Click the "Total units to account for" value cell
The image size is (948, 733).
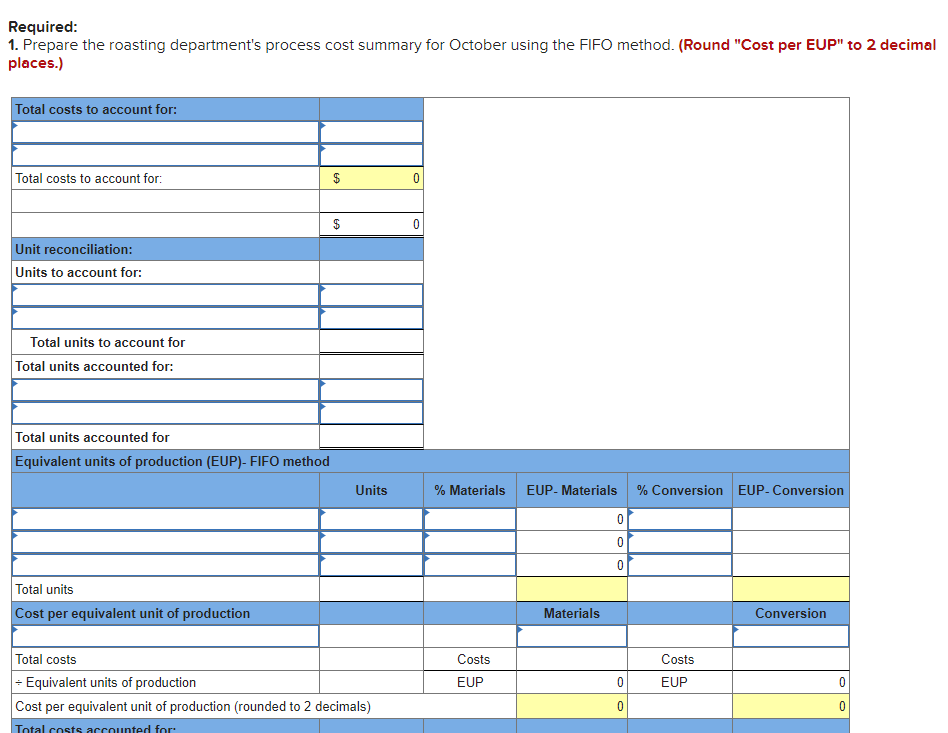pos(371,341)
